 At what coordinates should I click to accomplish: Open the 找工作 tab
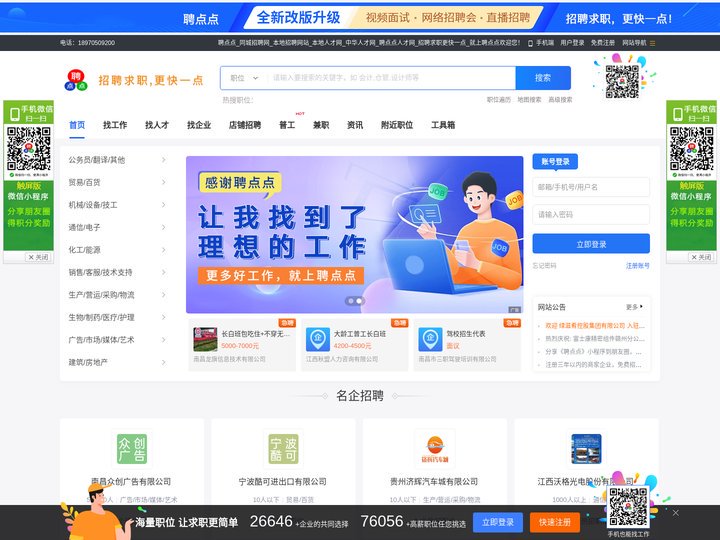pyautogui.click(x=115, y=125)
